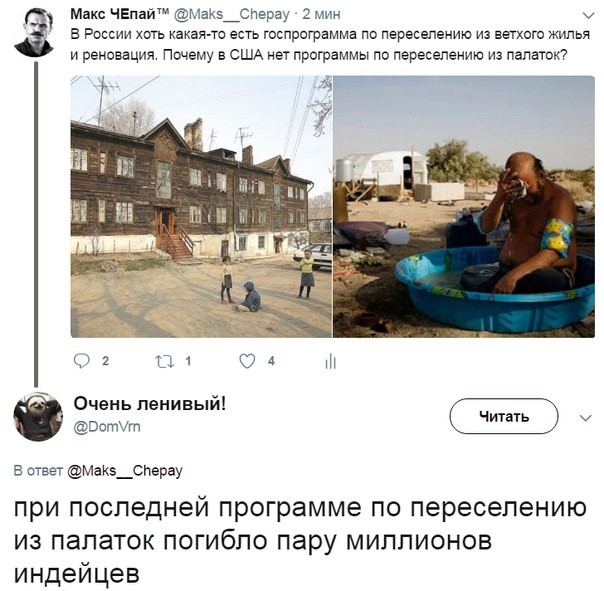This screenshot has width=604, height=591.
Task: Open the Очень ленивый! display name
Action: [150, 404]
